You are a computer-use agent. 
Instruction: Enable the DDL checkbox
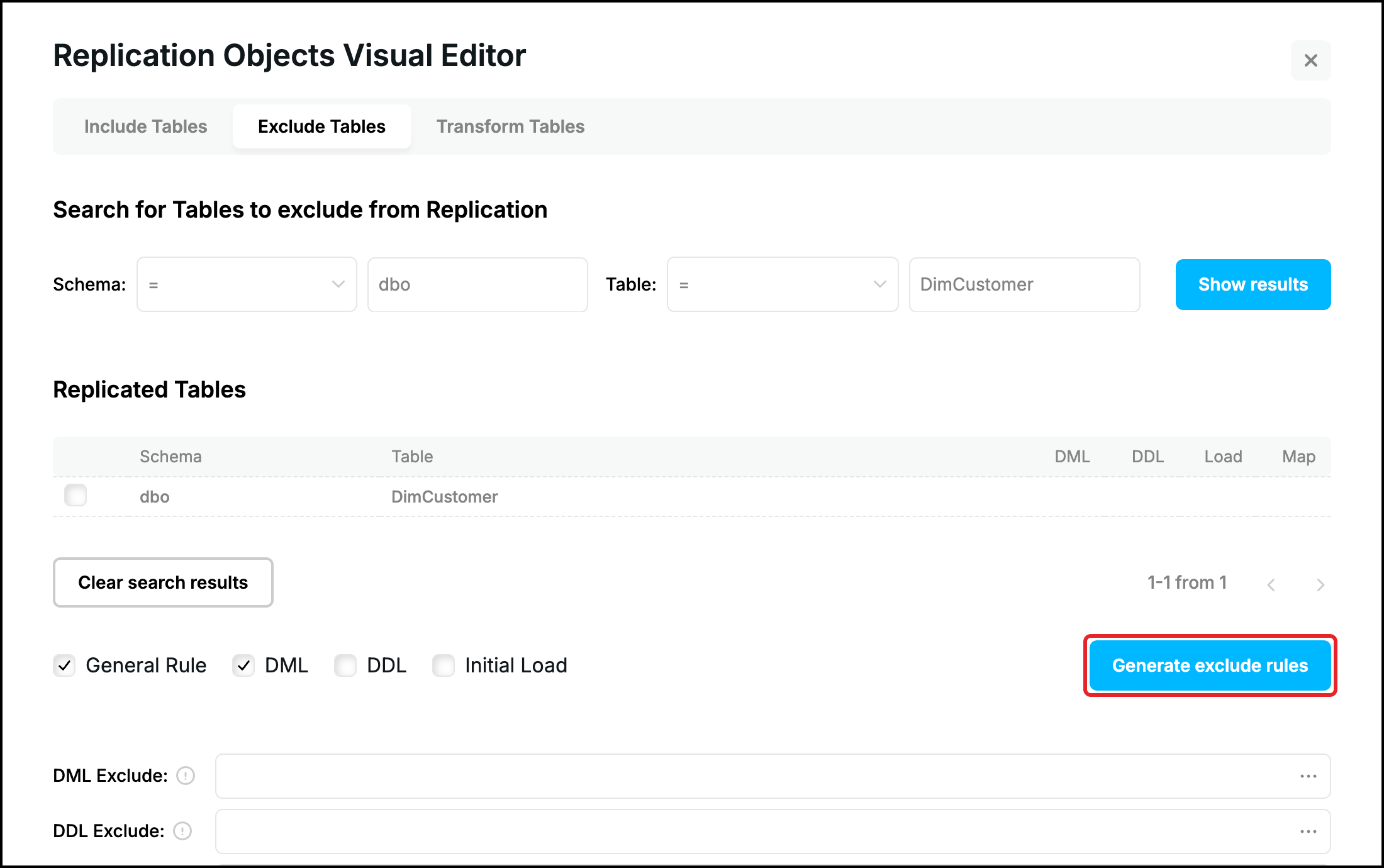click(x=346, y=665)
